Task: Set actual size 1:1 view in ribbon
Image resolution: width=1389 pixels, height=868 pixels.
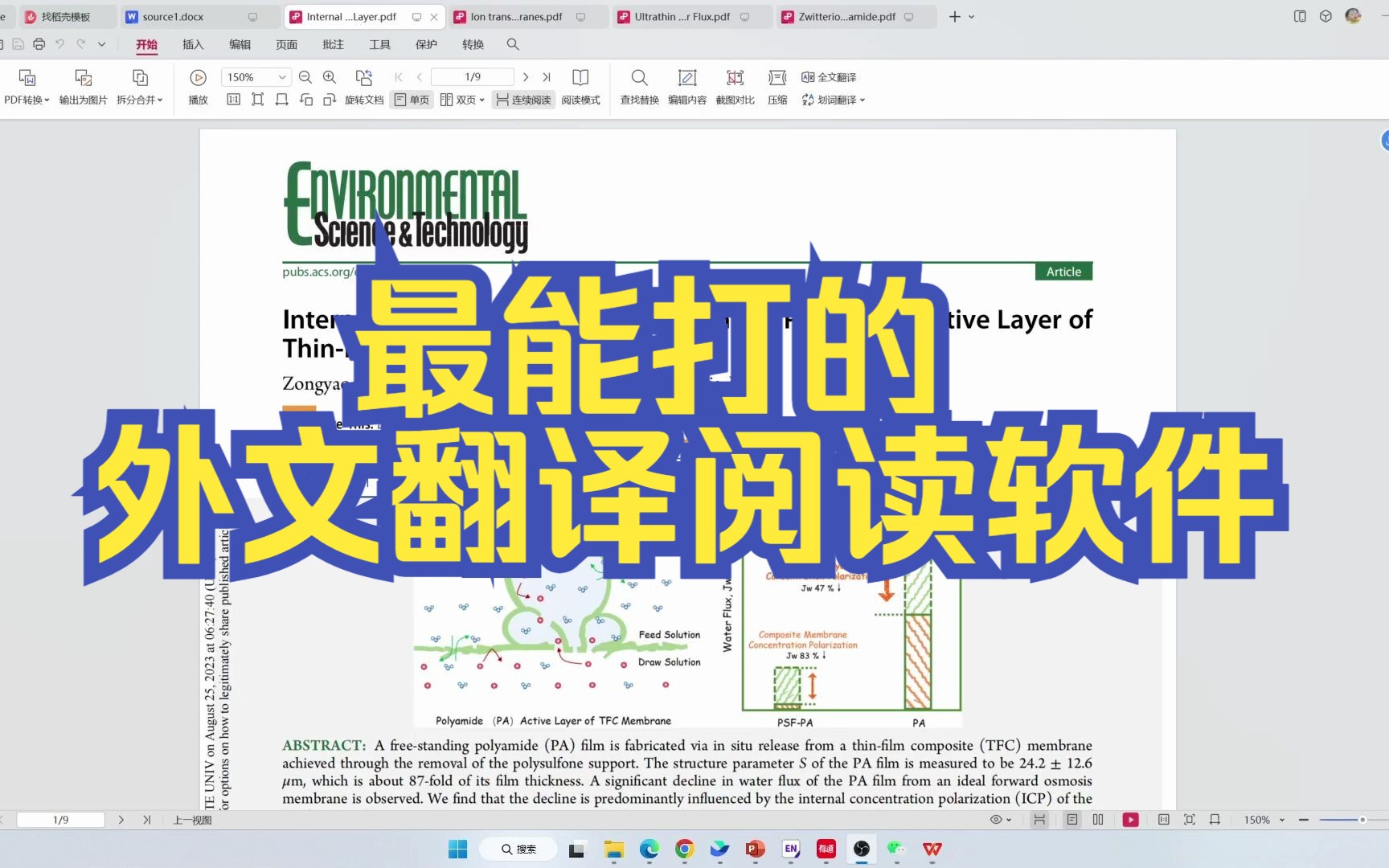Action: [x=233, y=100]
